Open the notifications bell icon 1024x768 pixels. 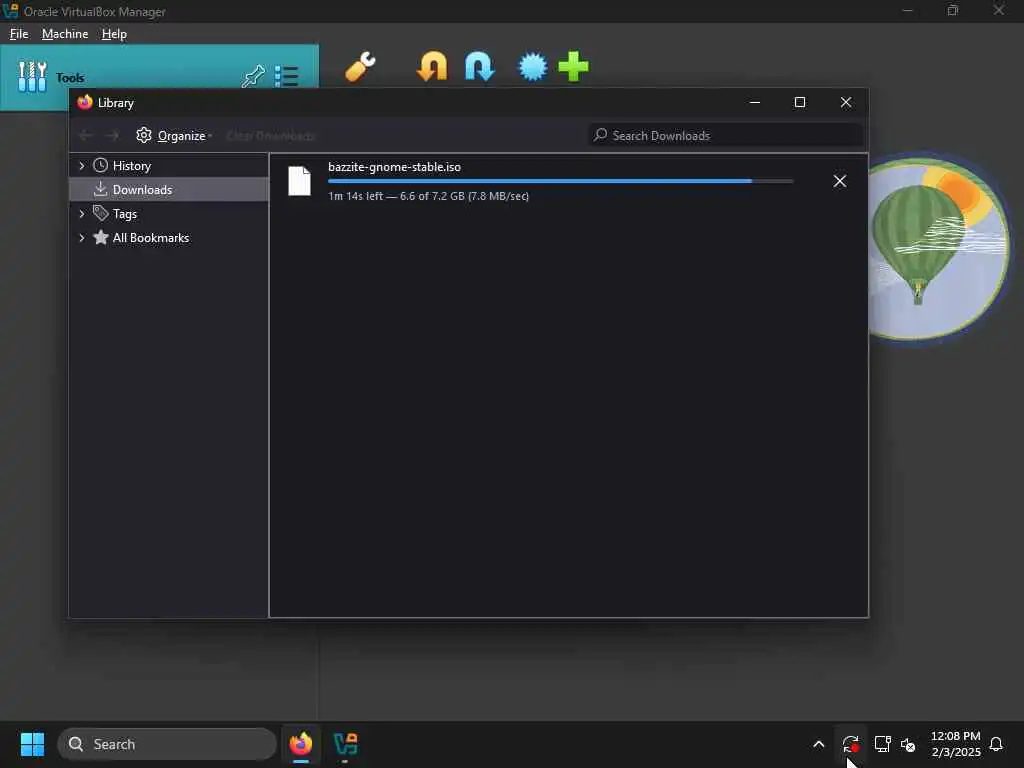click(x=996, y=744)
